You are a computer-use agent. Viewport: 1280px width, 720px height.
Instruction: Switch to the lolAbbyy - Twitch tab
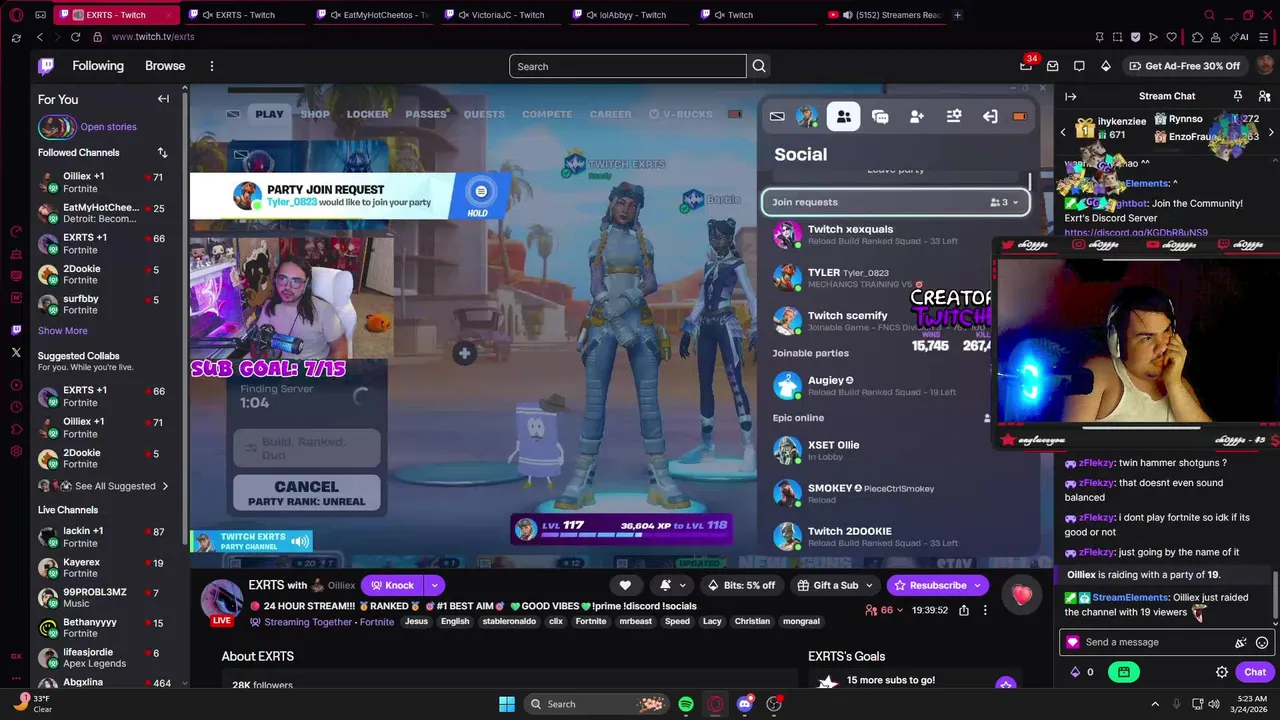[630, 15]
